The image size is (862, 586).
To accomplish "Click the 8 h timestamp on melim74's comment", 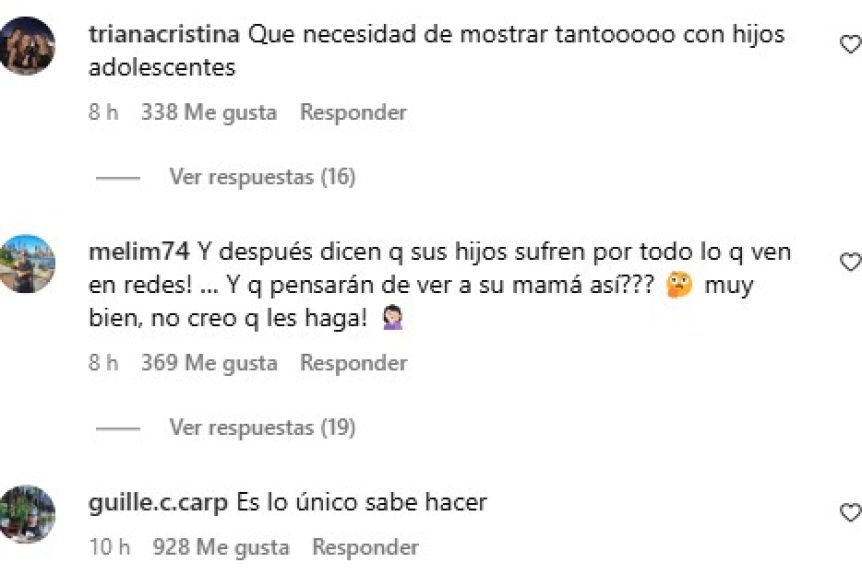I will [103, 363].
